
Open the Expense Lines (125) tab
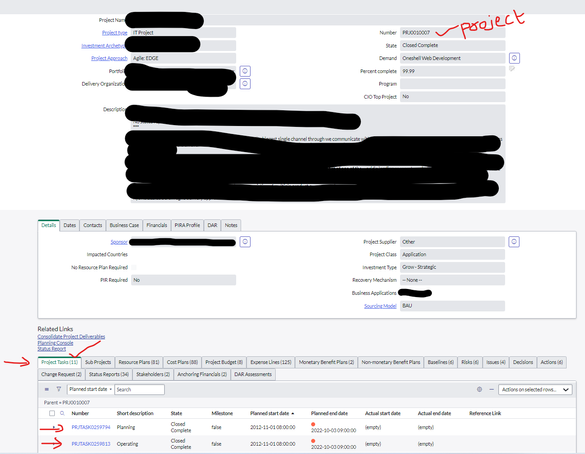click(x=270, y=362)
